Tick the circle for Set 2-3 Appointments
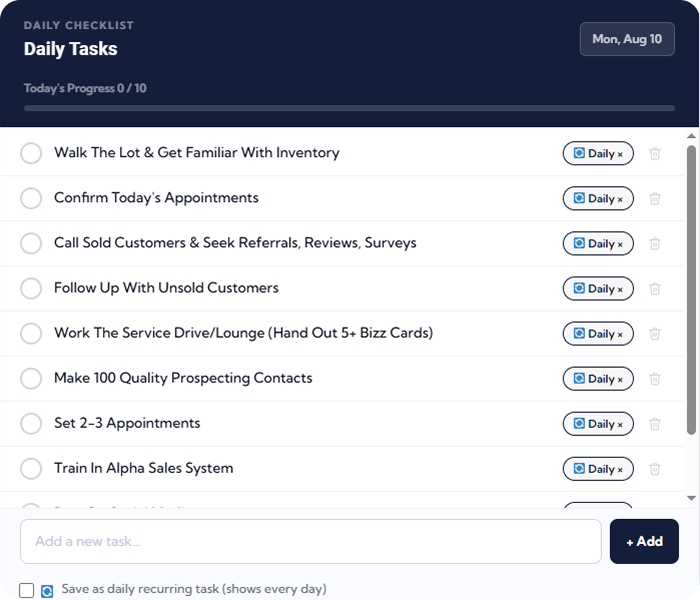 click(31, 424)
